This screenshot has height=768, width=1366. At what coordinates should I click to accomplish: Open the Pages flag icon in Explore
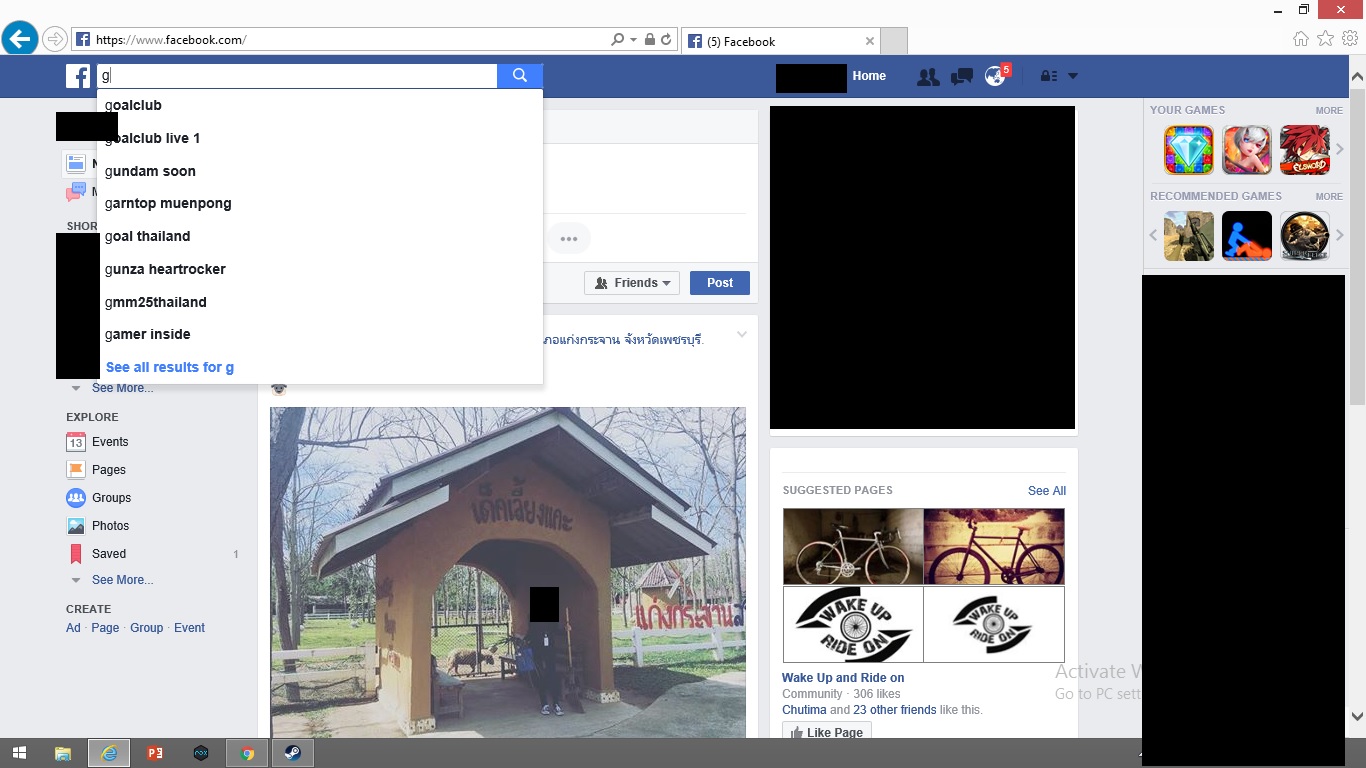click(x=76, y=470)
